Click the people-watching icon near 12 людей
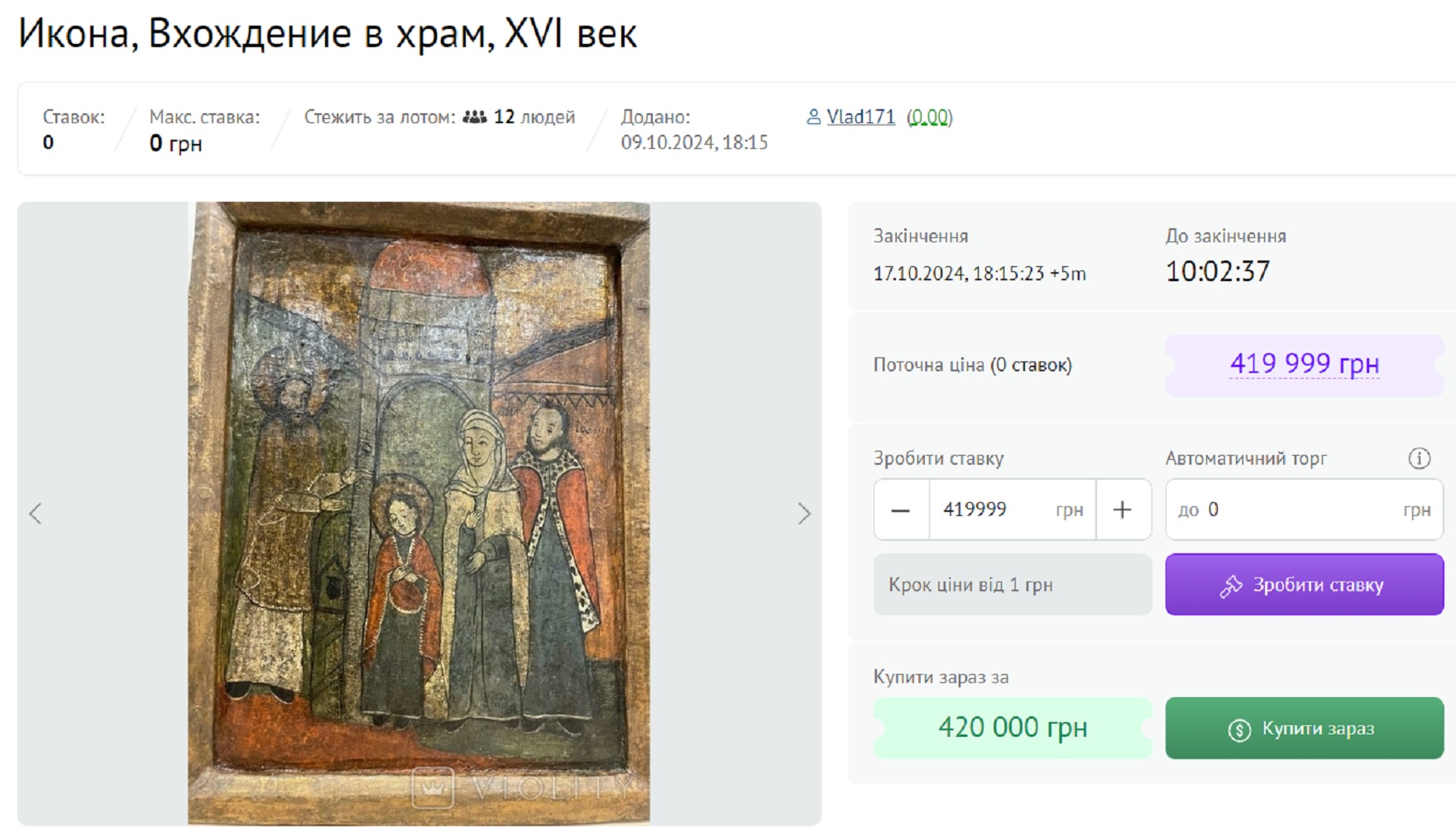1456x827 pixels. point(474,117)
